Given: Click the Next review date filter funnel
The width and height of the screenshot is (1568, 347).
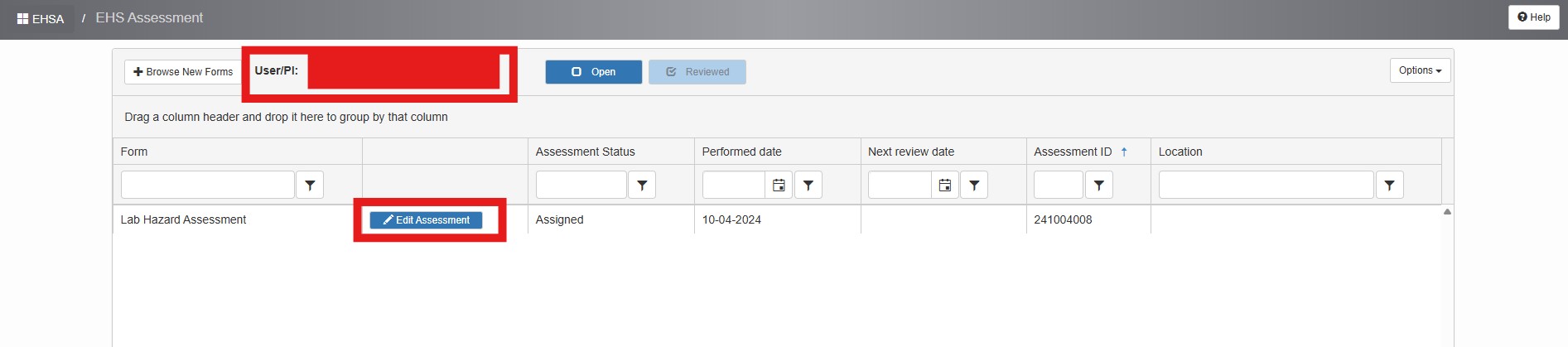Looking at the screenshot, I should click(974, 185).
